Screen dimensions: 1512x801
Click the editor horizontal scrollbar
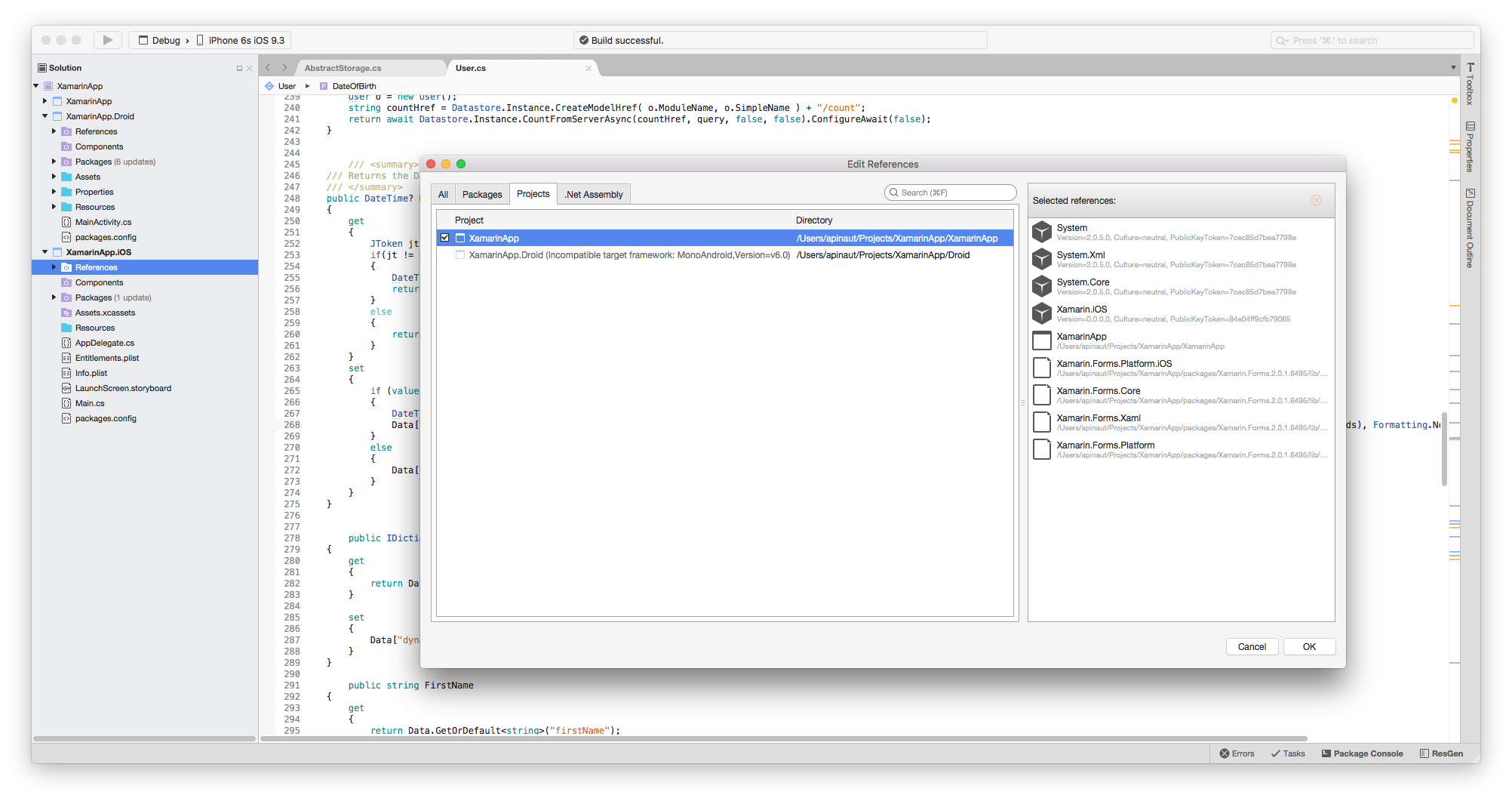784,738
